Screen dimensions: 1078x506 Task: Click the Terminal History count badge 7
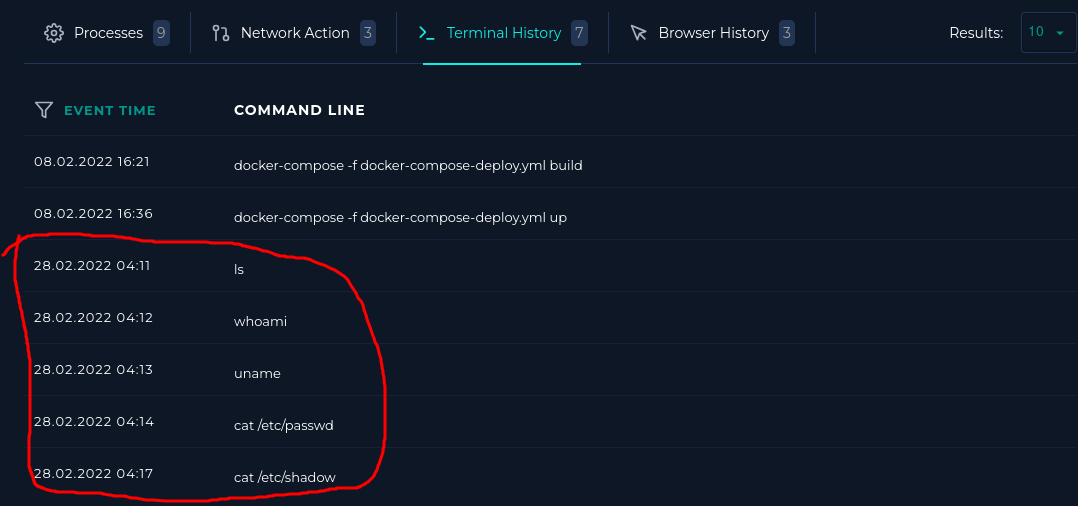pyautogui.click(x=580, y=33)
